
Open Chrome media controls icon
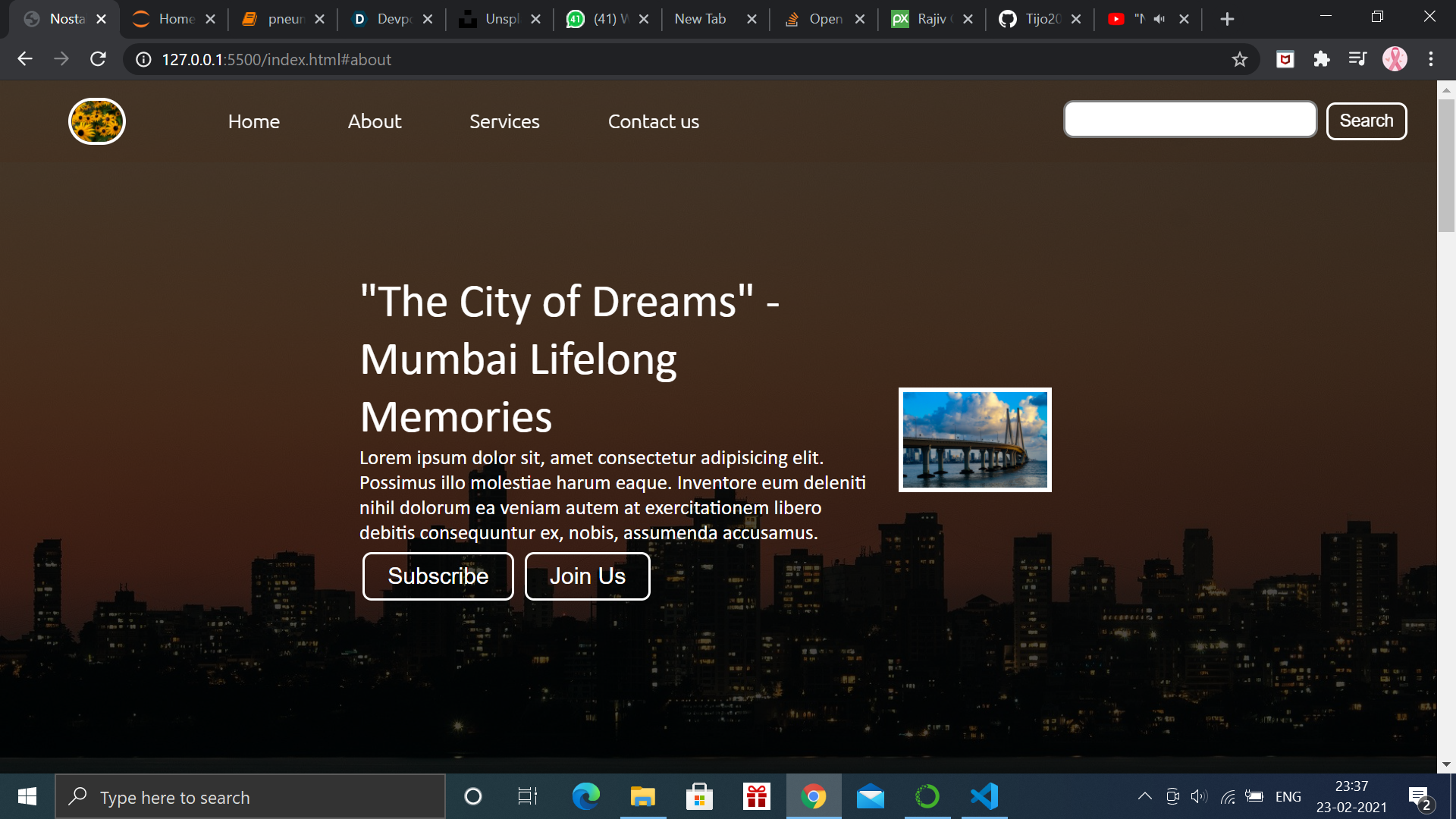click(1357, 59)
